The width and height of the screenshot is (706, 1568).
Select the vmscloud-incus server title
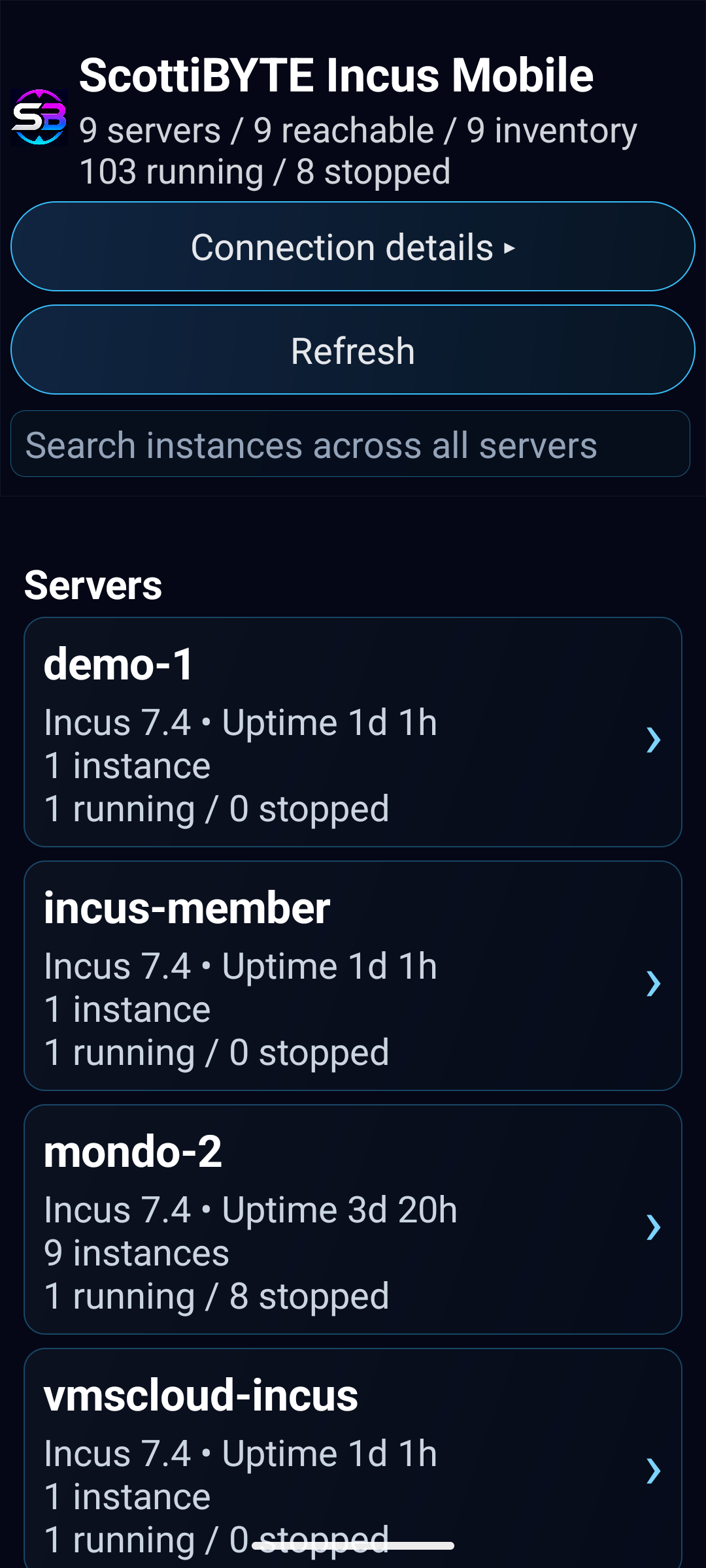click(x=201, y=1396)
